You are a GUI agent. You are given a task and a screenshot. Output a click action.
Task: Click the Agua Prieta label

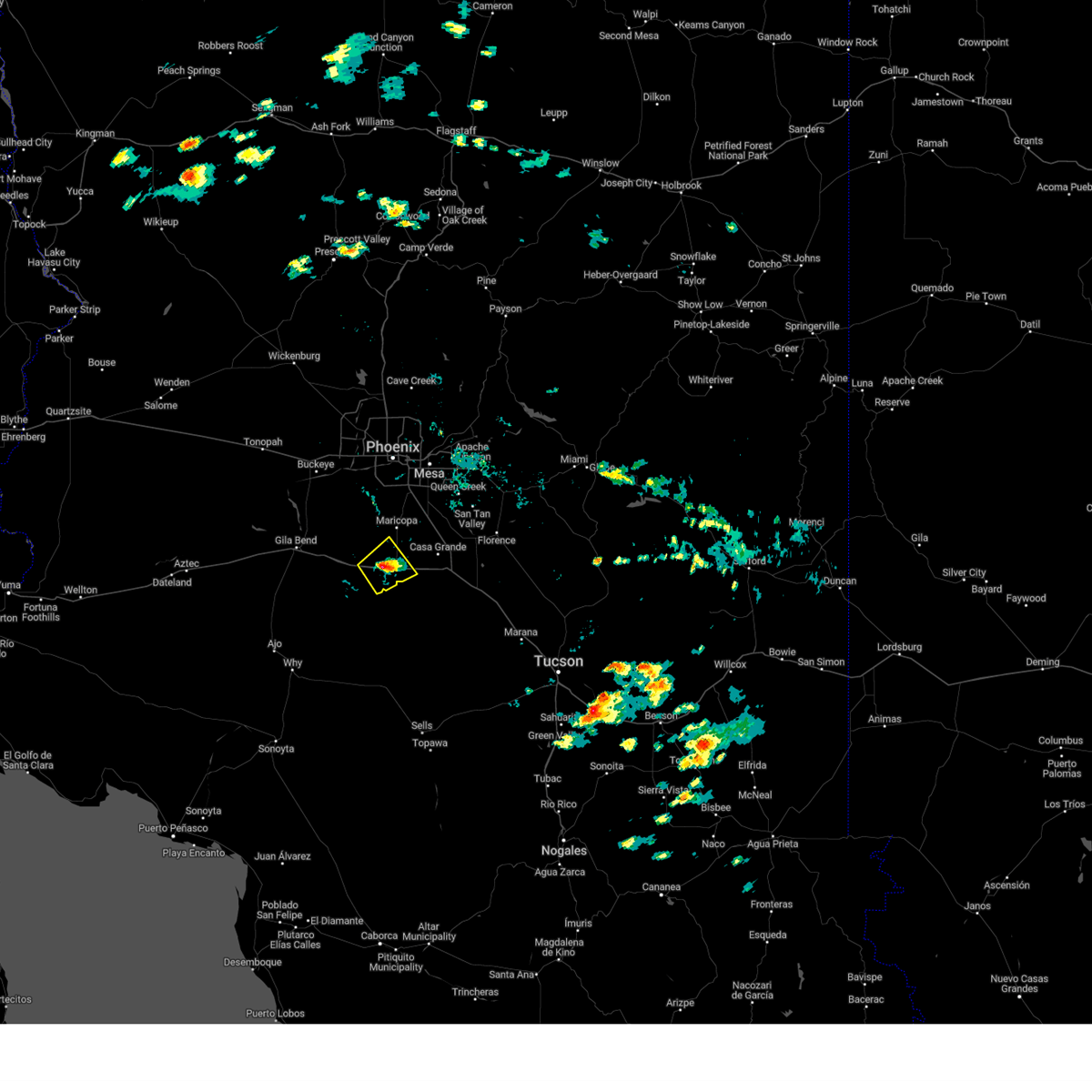tap(772, 844)
